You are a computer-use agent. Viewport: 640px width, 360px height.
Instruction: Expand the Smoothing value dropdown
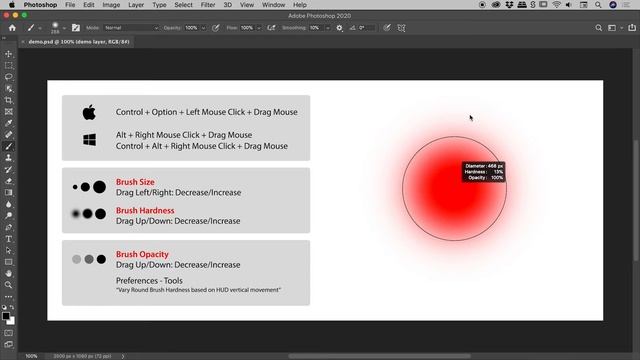pos(327,28)
